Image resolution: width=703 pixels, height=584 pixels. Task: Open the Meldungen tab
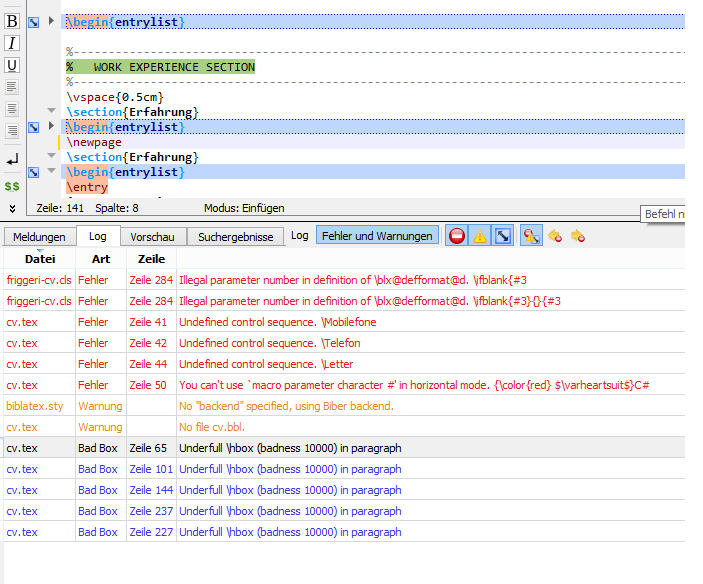coord(39,237)
